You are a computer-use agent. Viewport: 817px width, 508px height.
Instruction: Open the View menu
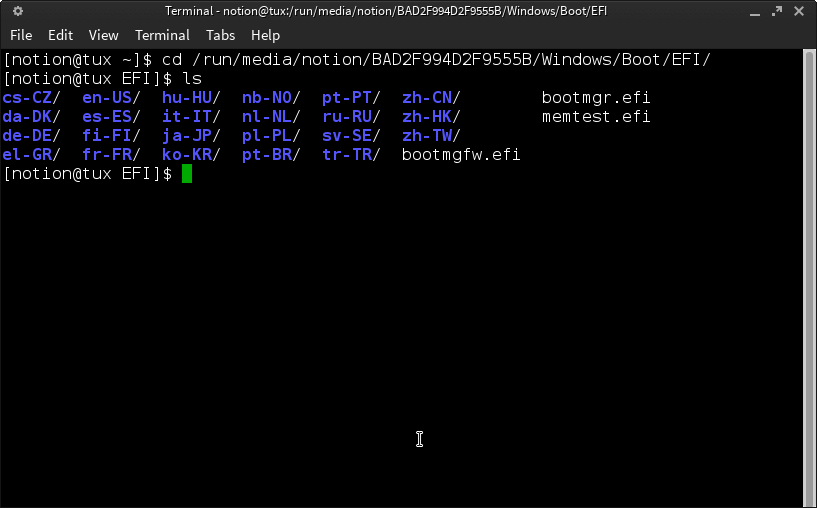coord(103,35)
